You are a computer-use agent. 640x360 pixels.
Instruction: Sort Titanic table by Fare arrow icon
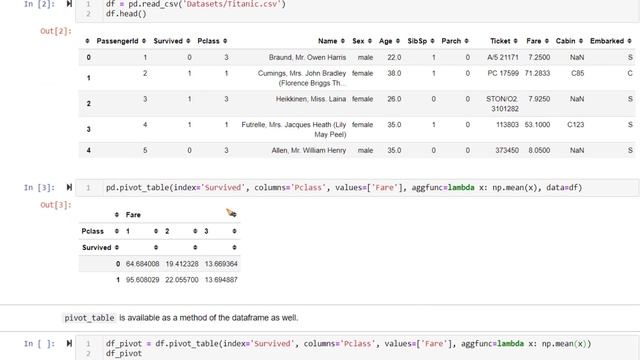point(547,41)
